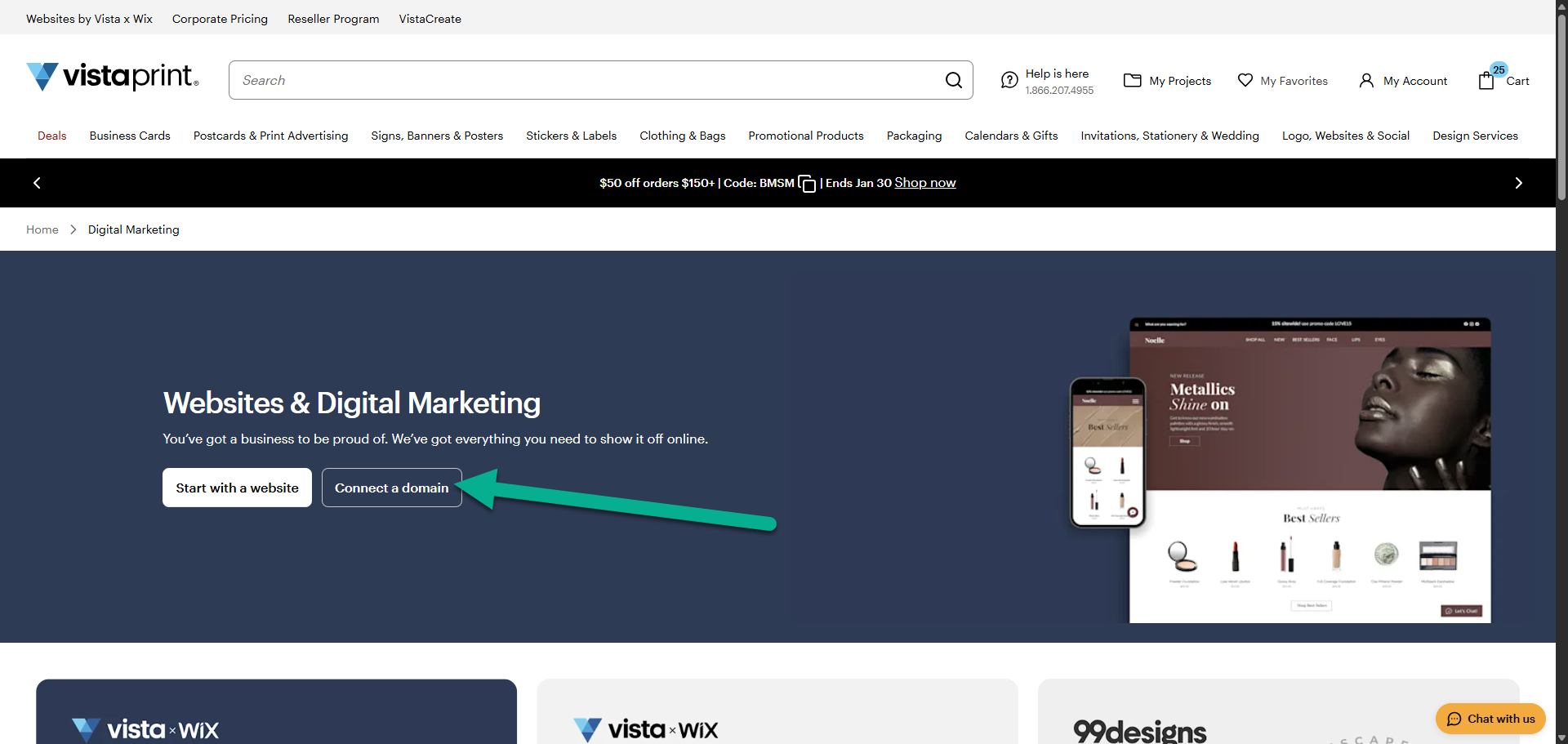
Task: Go to Home breadcrumb
Action: pos(42,229)
